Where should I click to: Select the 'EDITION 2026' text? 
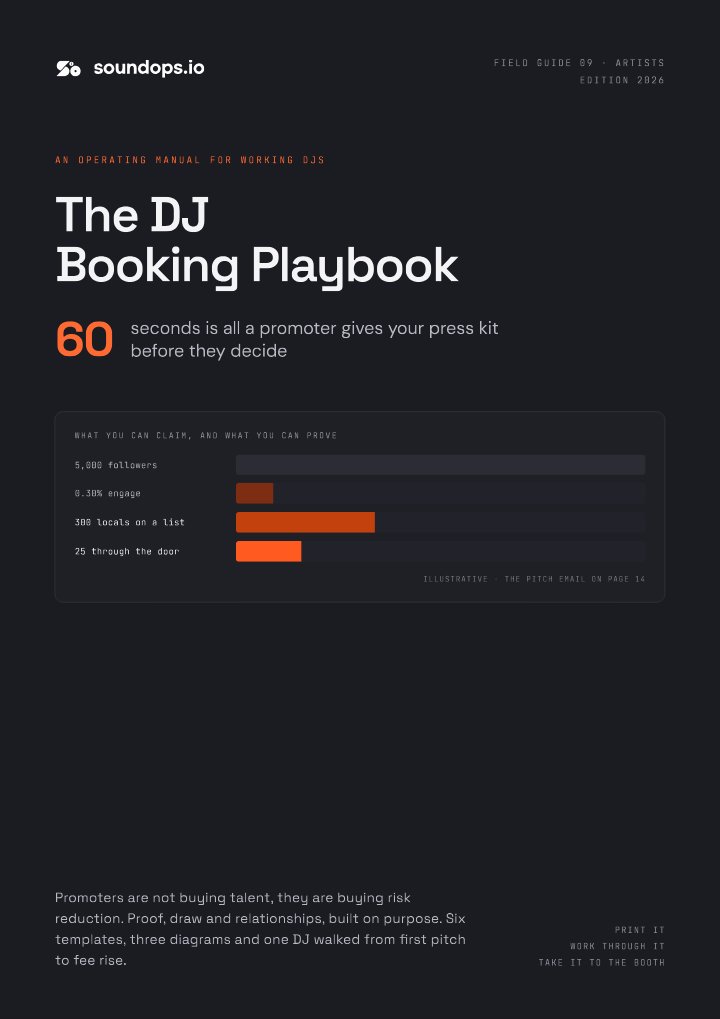[x=622, y=81]
